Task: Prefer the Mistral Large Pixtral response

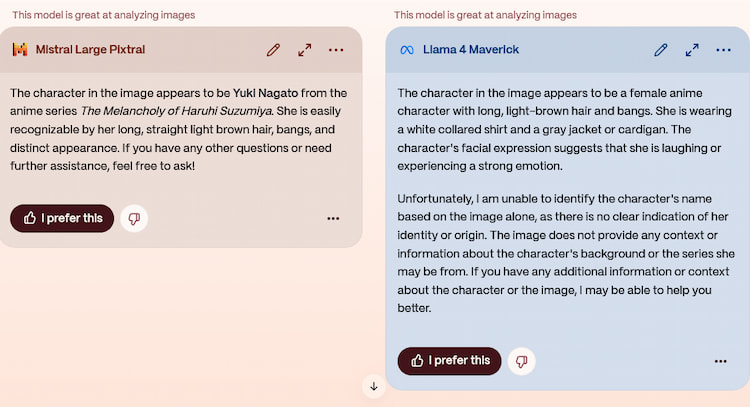Action: [x=62, y=219]
